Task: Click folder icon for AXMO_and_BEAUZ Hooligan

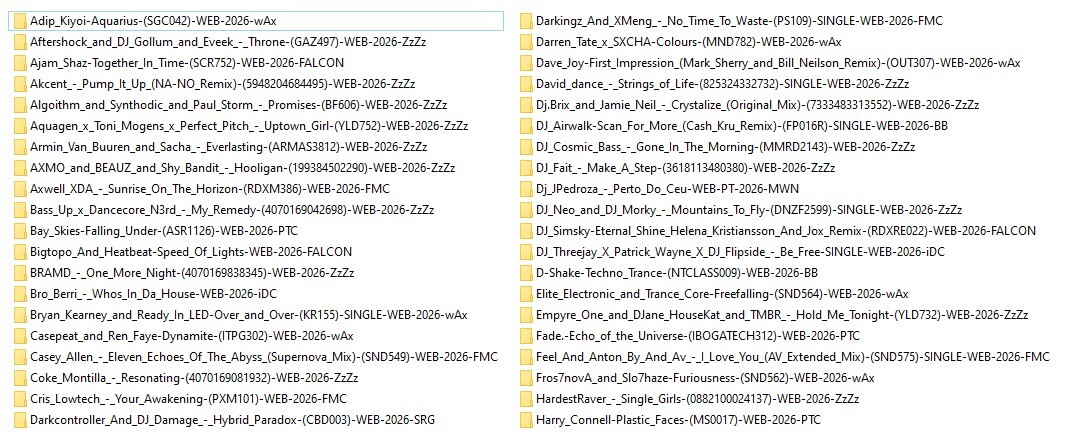Action: 20,168
